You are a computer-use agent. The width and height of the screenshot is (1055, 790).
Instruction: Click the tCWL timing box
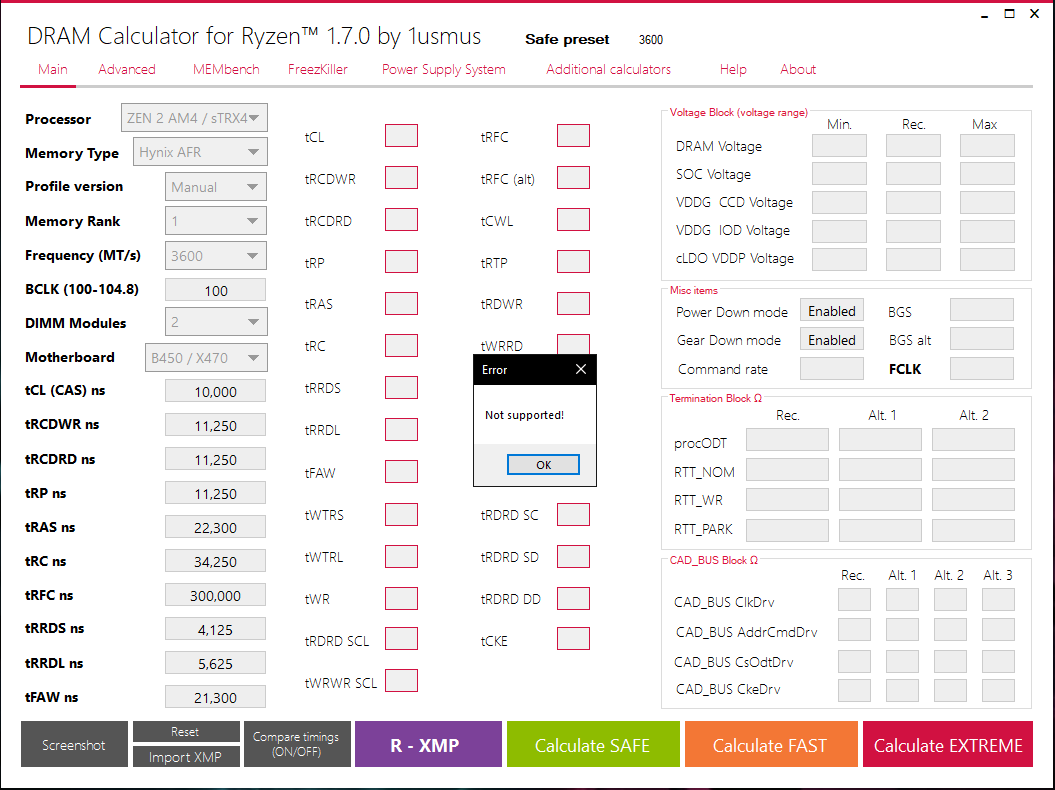pyautogui.click(x=573, y=219)
